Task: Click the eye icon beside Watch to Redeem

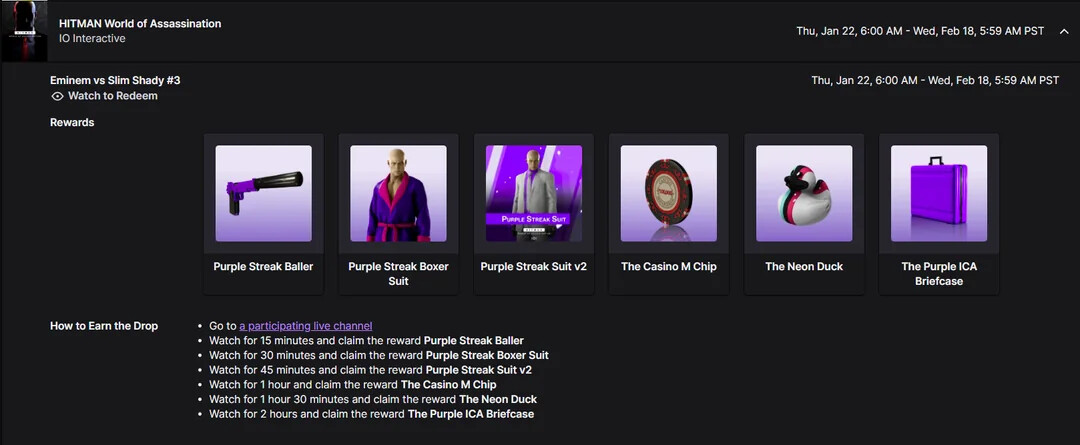Action: 57,96
